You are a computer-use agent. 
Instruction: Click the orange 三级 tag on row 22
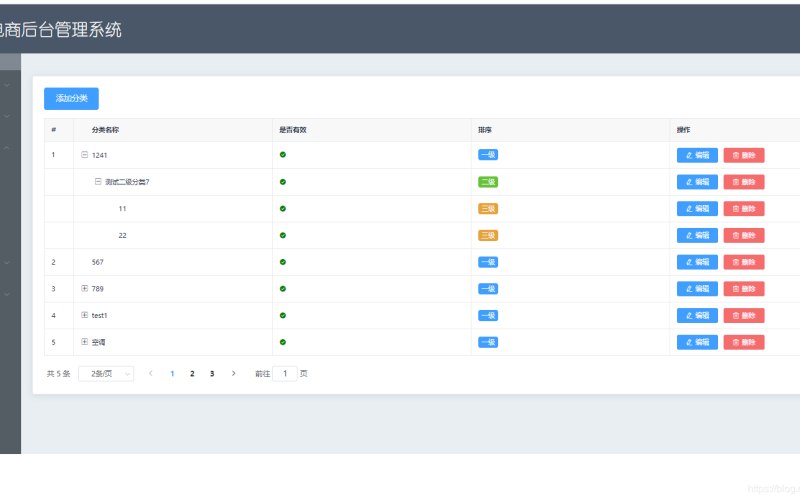tap(488, 235)
